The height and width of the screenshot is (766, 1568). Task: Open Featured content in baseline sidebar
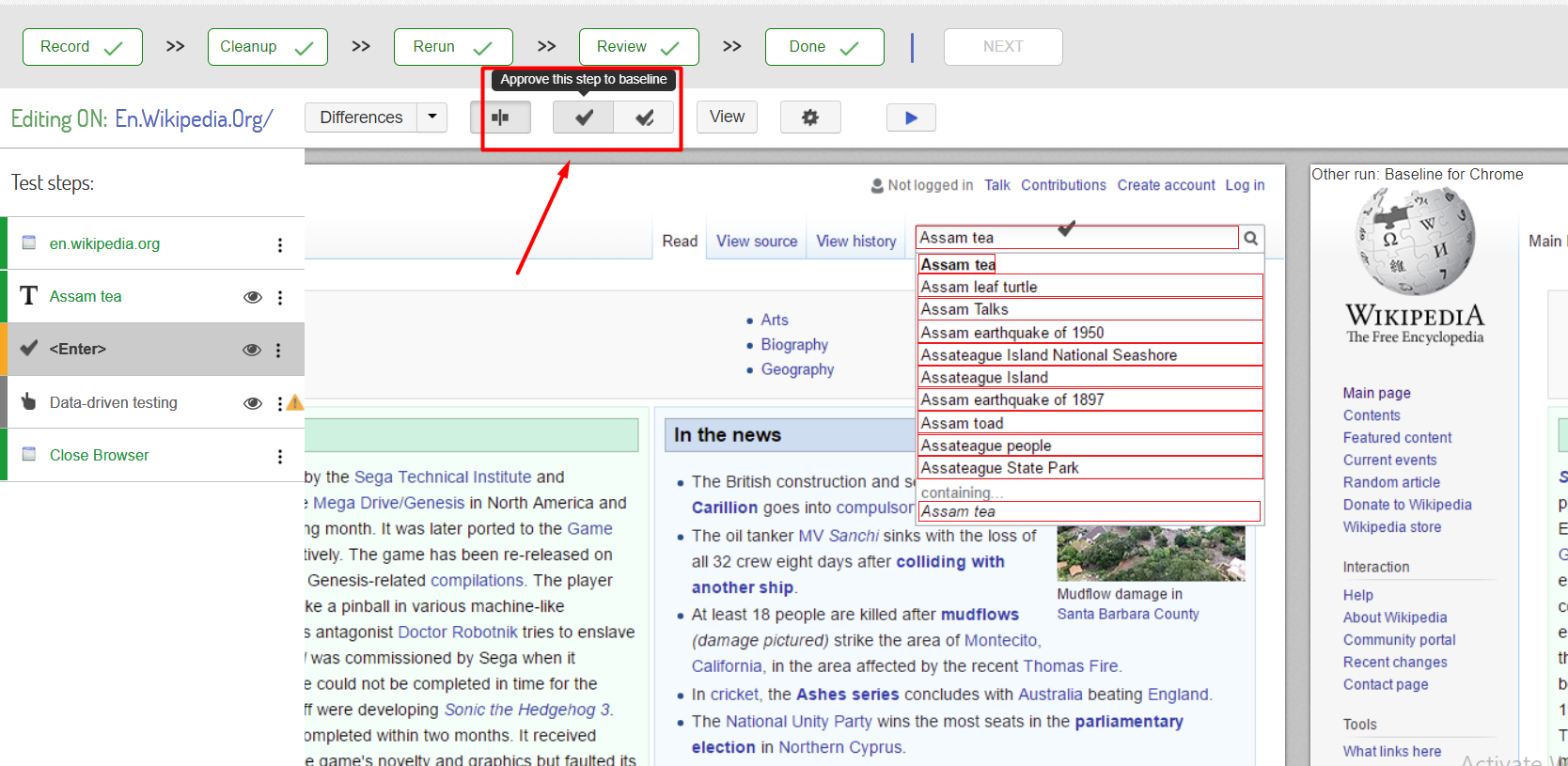(x=1397, y=438)
